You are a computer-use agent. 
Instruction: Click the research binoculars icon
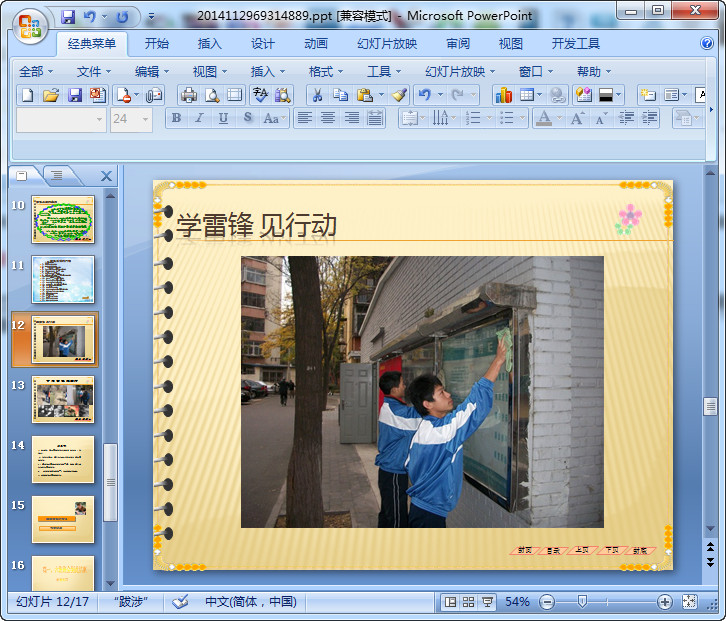click(x=283, y=95)
